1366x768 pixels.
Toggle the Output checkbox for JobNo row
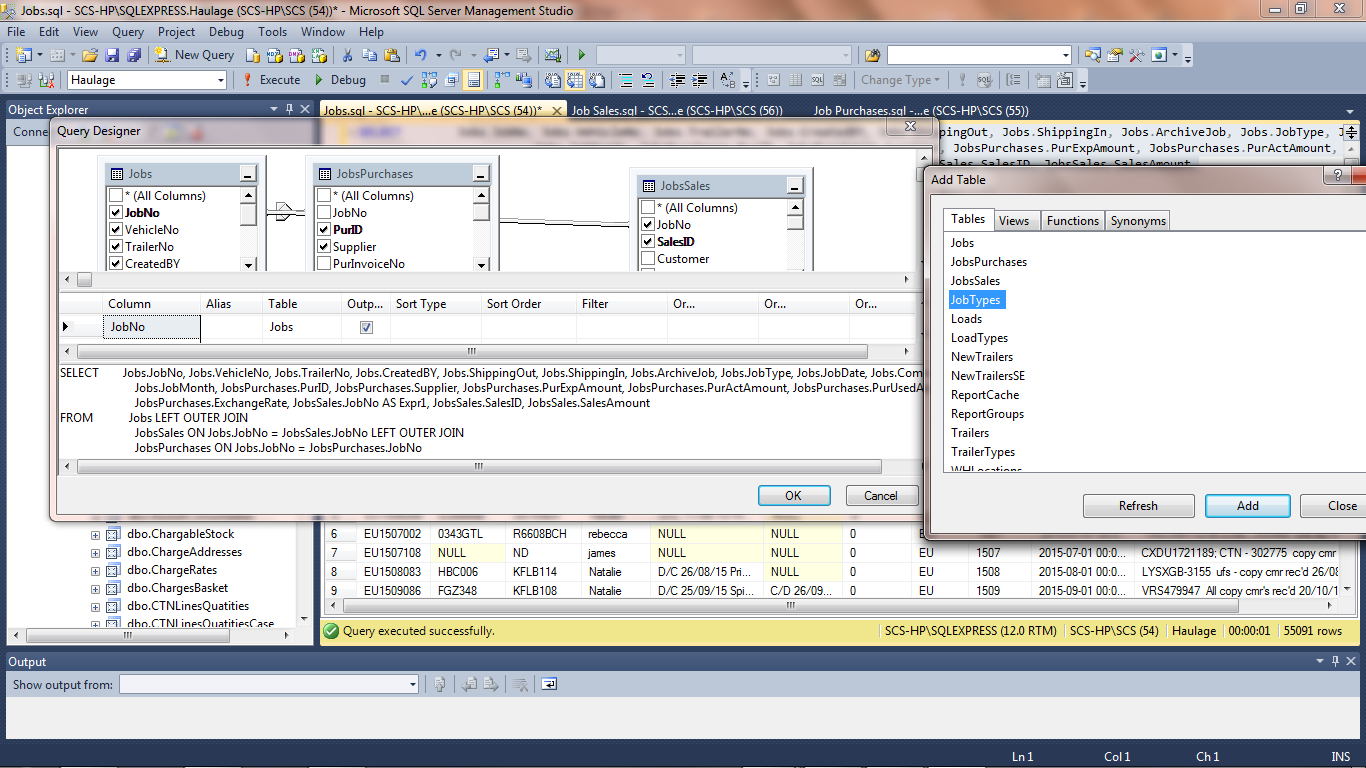click(x=366, y=327)
